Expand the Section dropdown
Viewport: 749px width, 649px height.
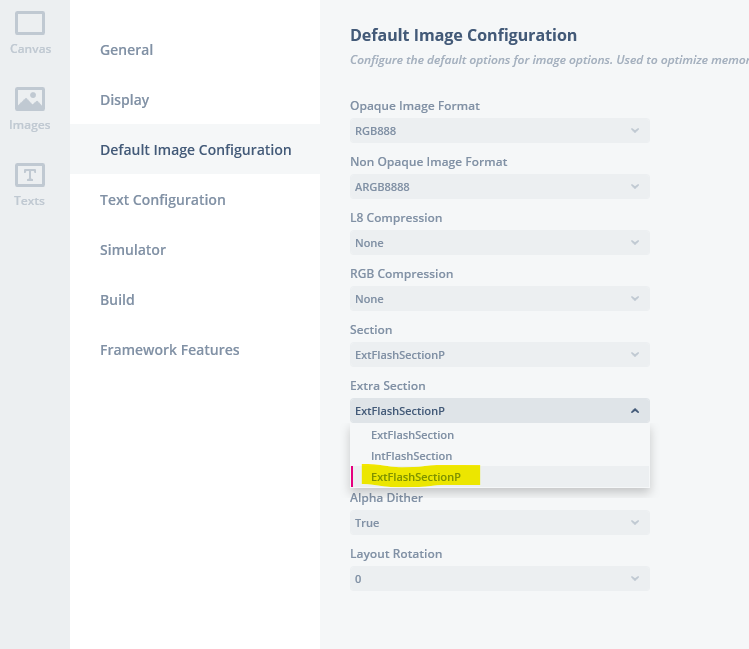coord(499,355)
